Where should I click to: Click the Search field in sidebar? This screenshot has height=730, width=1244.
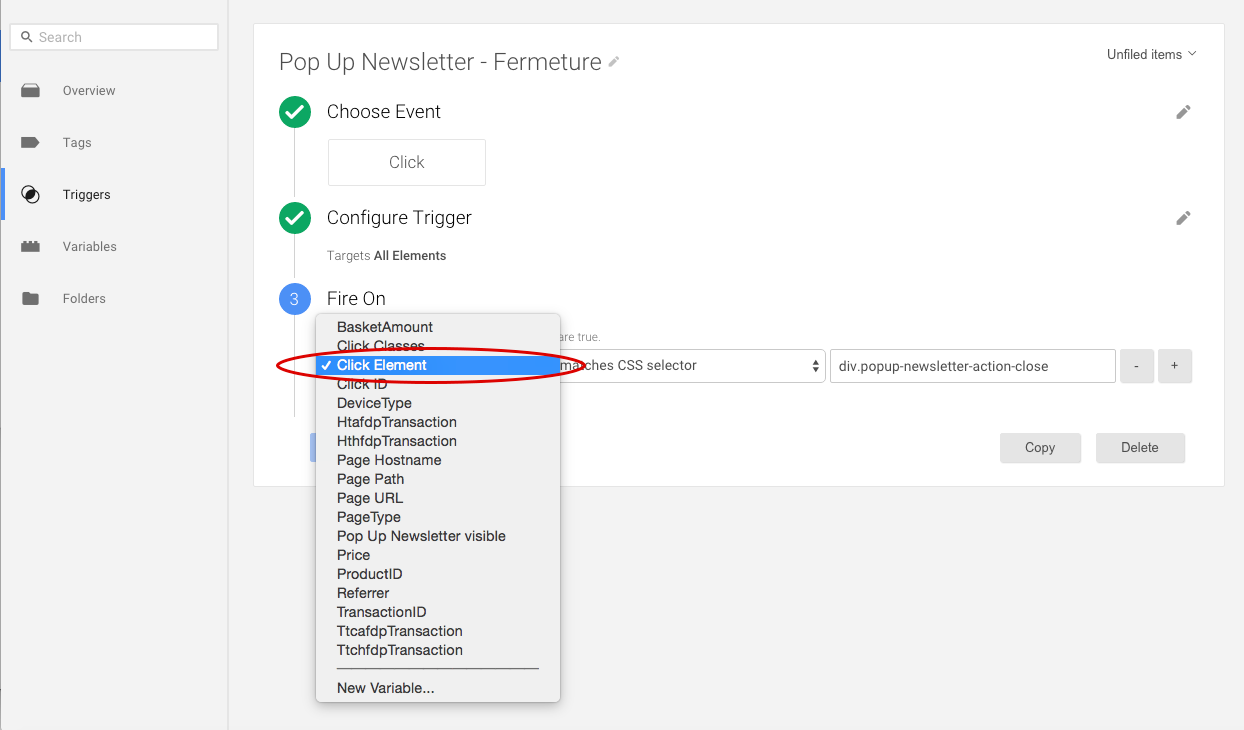[x=114, y=37]
